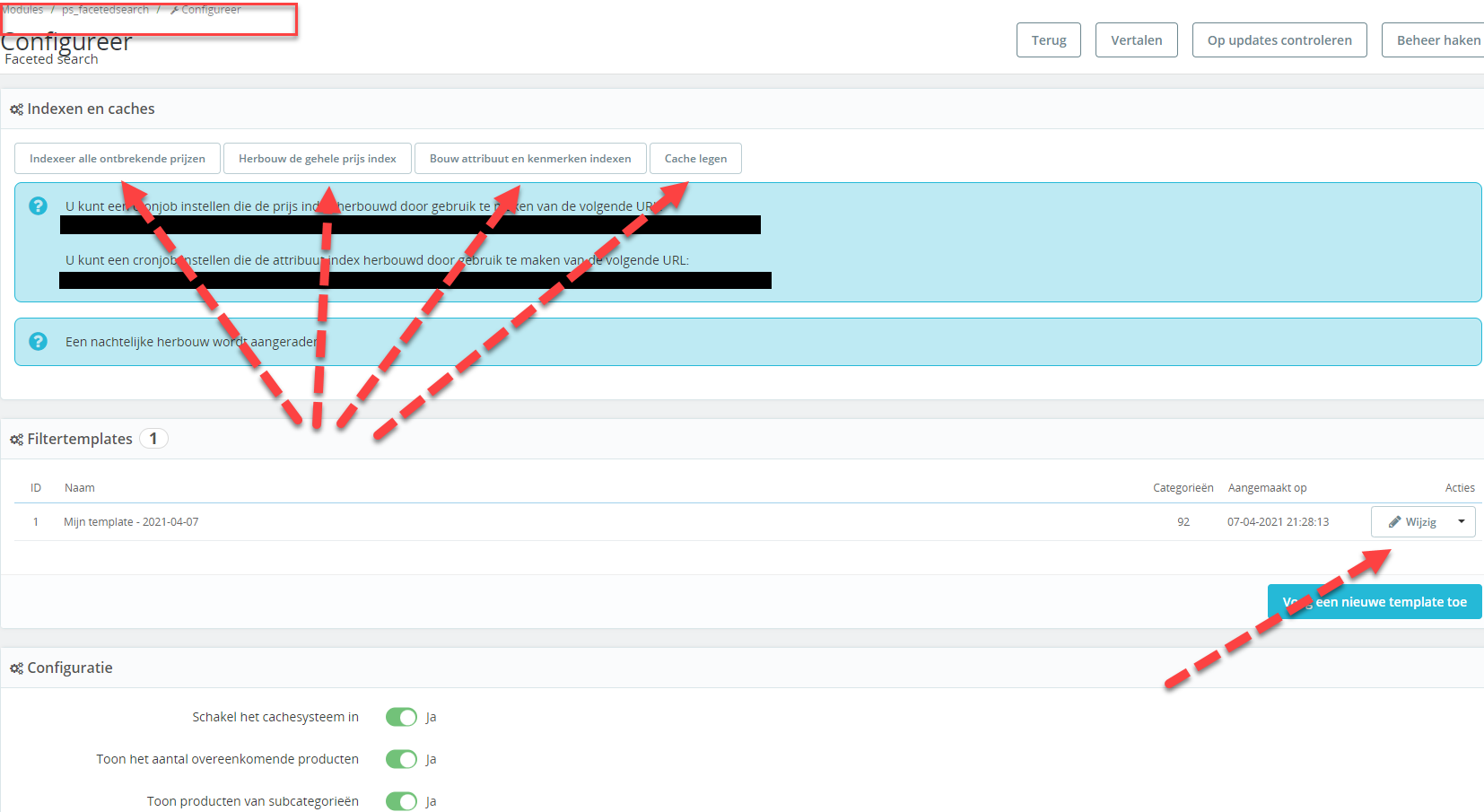Click the Faceted search subtitle
The image size is (1484, 812).
click(x=51, y=59)
